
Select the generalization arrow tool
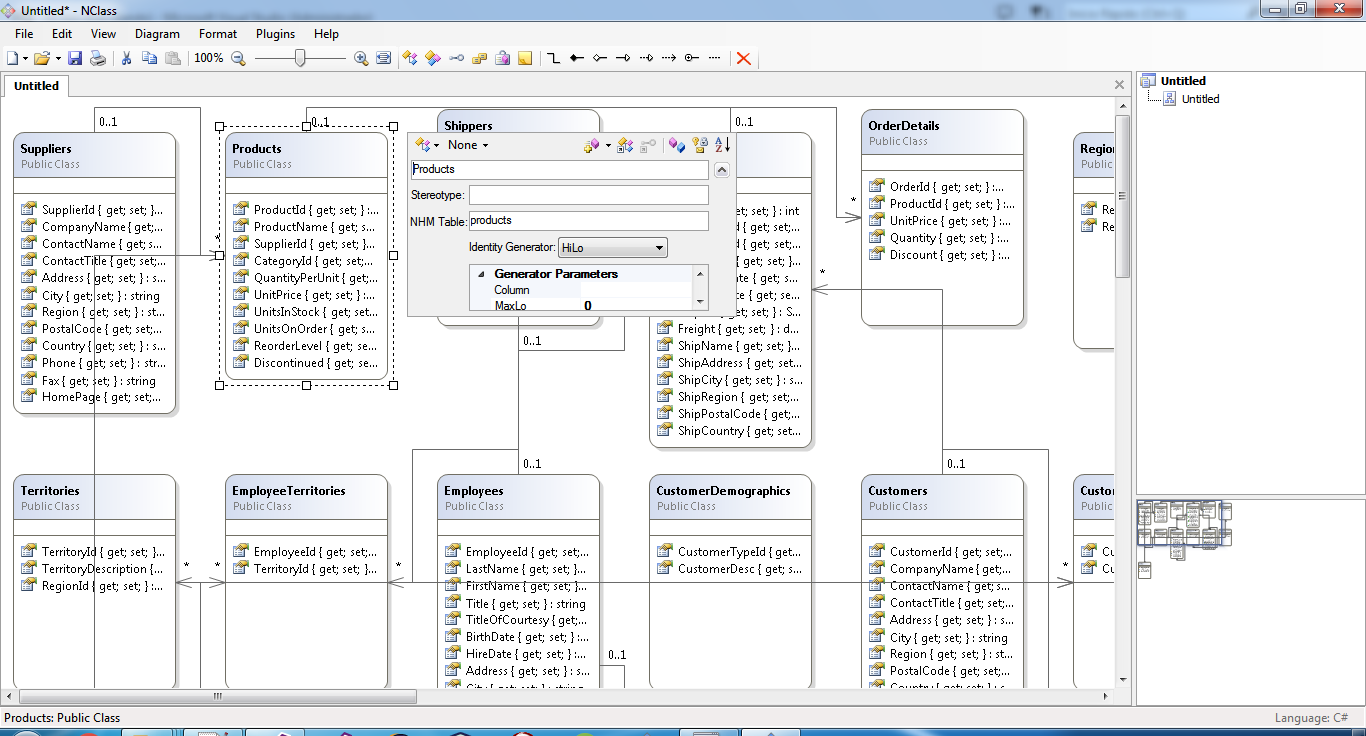pyautogui.click(x=622, y=58)
